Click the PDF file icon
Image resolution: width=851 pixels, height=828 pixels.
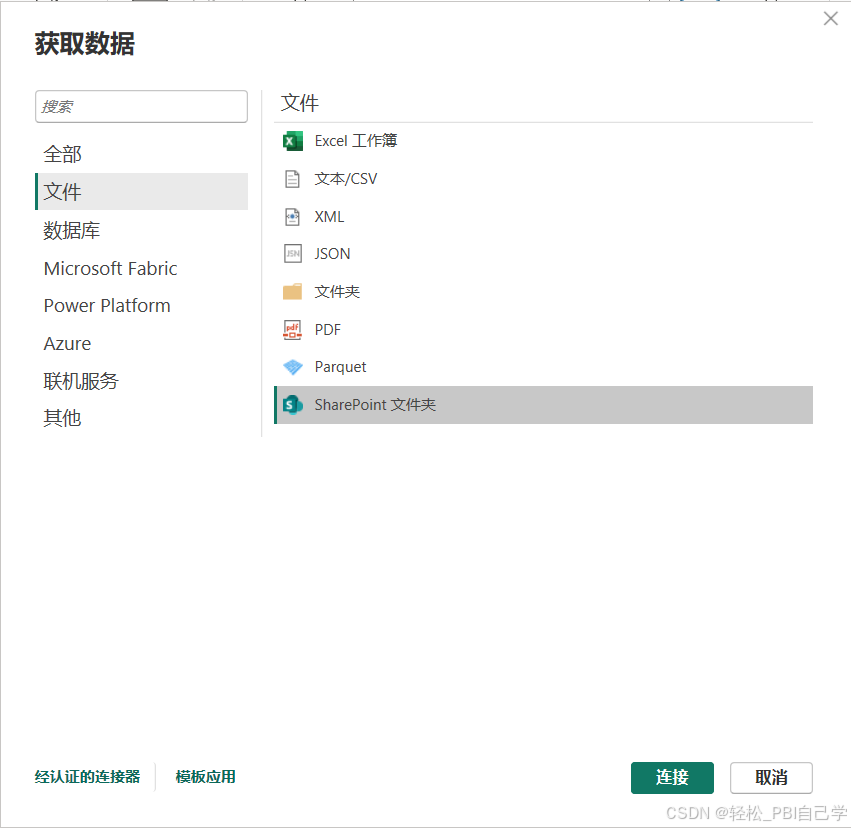click(293, 329)
